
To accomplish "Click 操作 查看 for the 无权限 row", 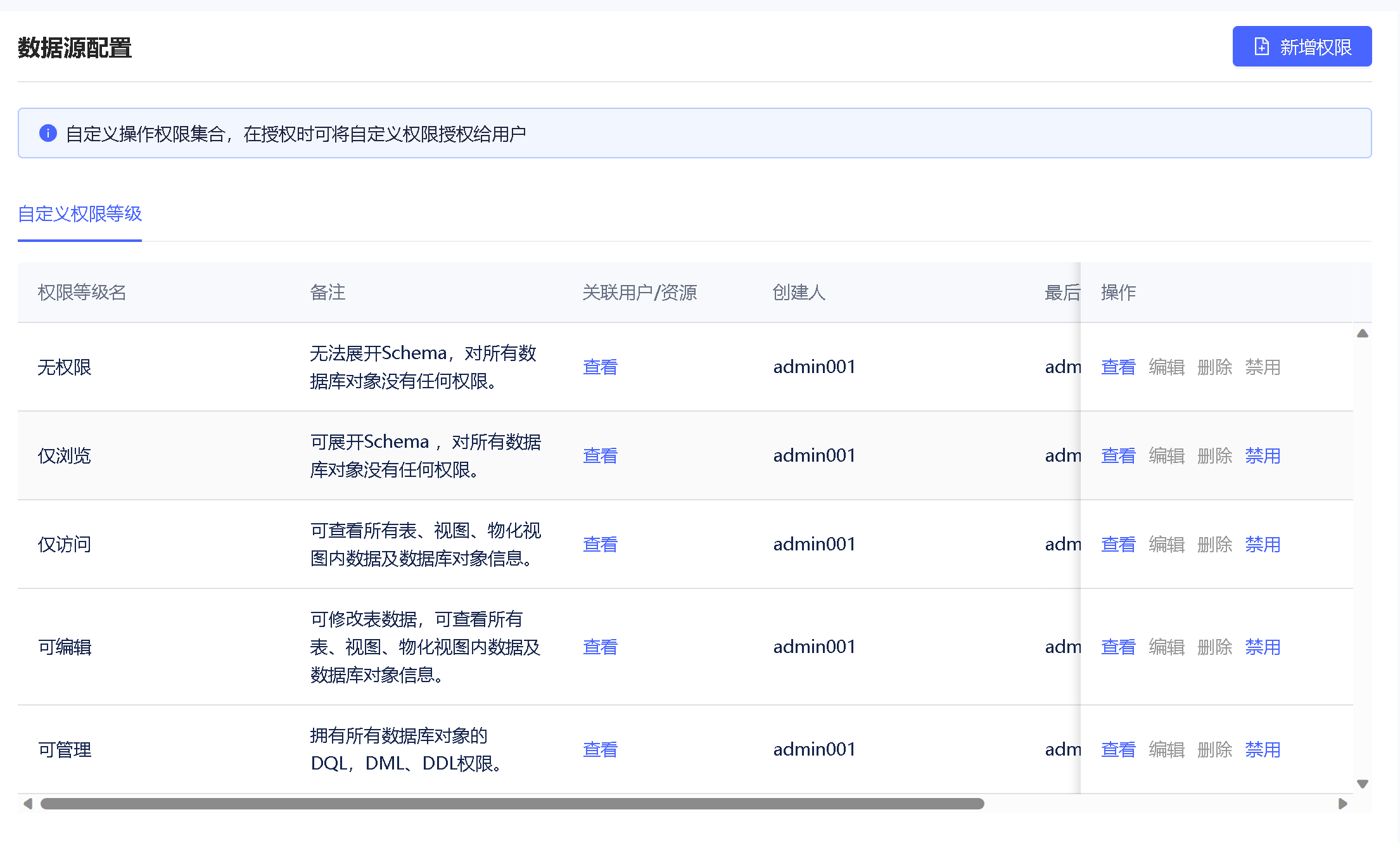I will tap(1118, 367).
